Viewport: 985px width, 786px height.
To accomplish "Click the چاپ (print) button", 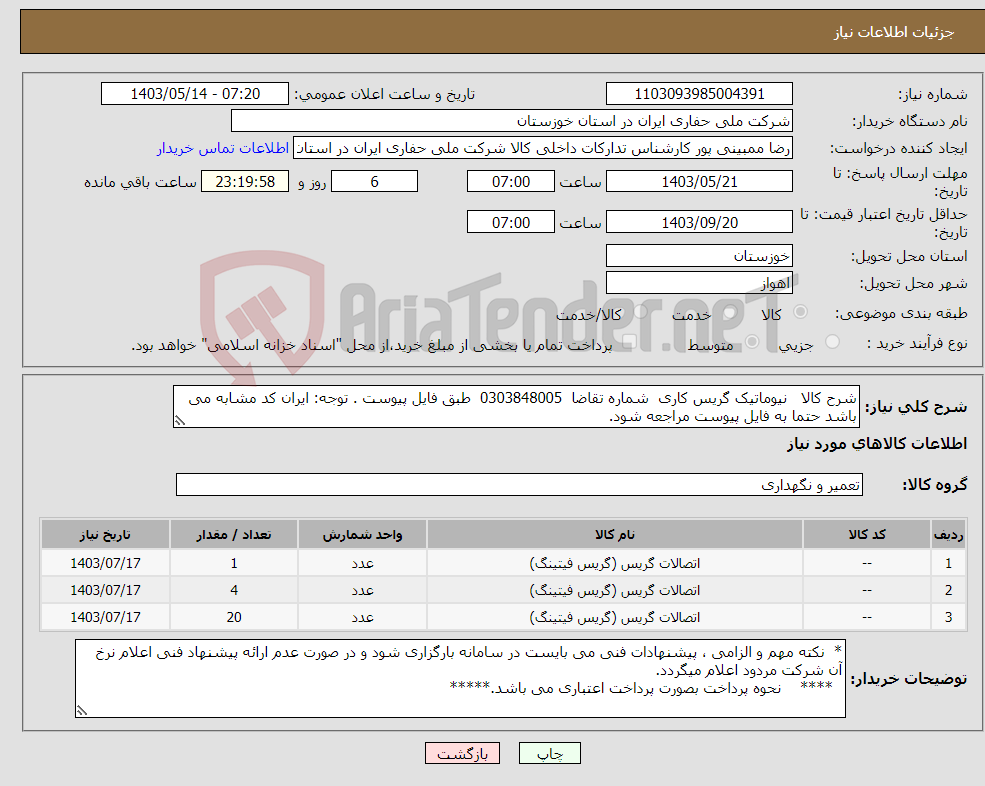I will click(550, 753).
